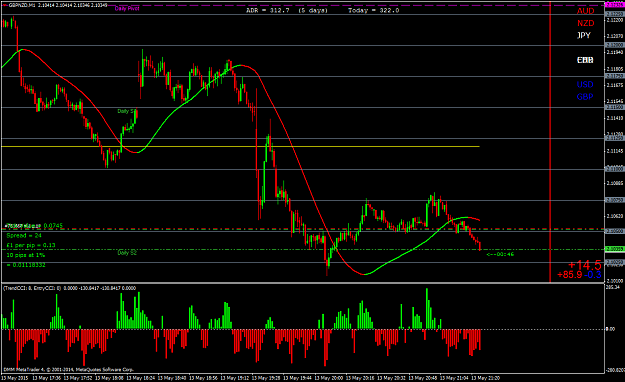
Task: Click the TrendCCI indicator header text
Action: tap(70, 288)
